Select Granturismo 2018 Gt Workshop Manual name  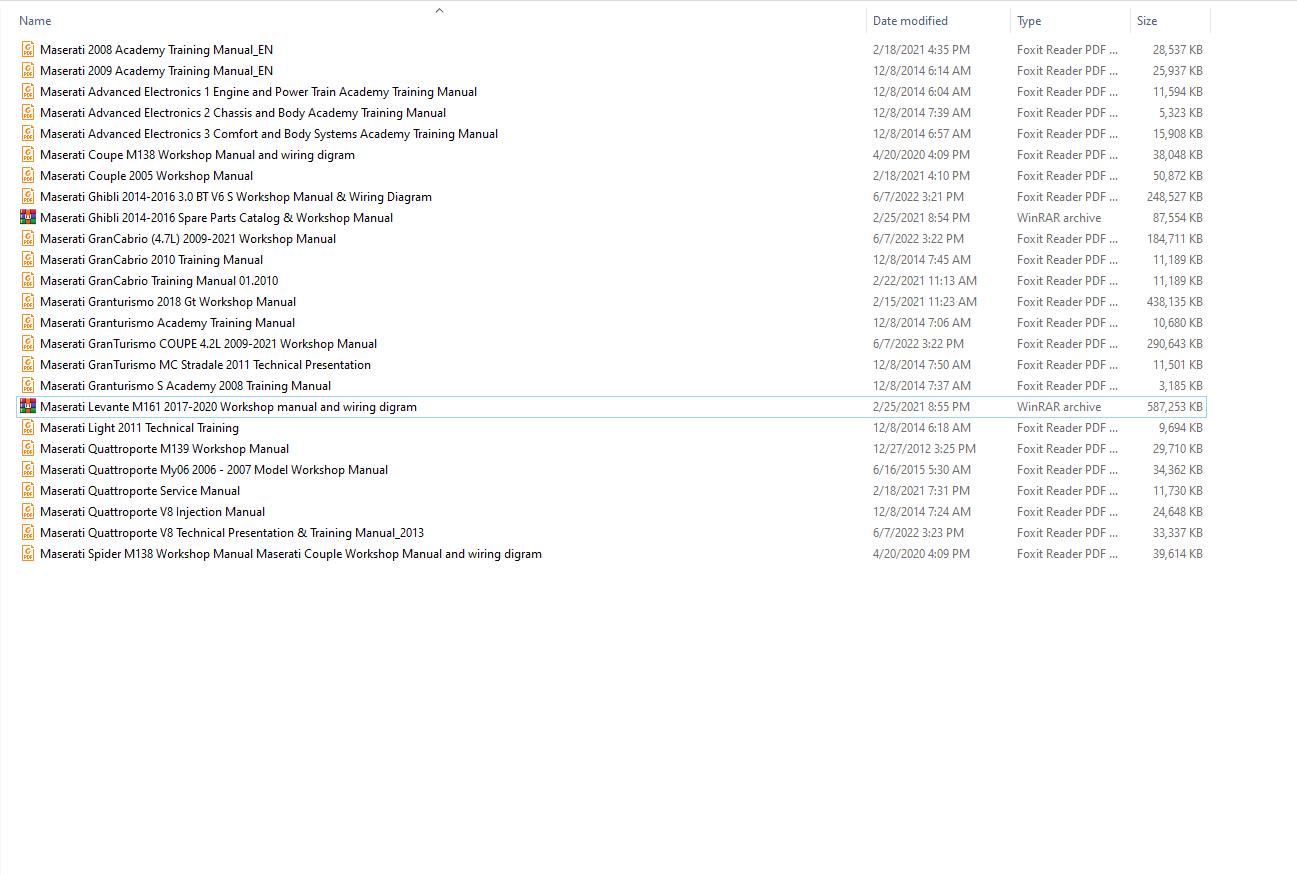[x=168, y=301]
